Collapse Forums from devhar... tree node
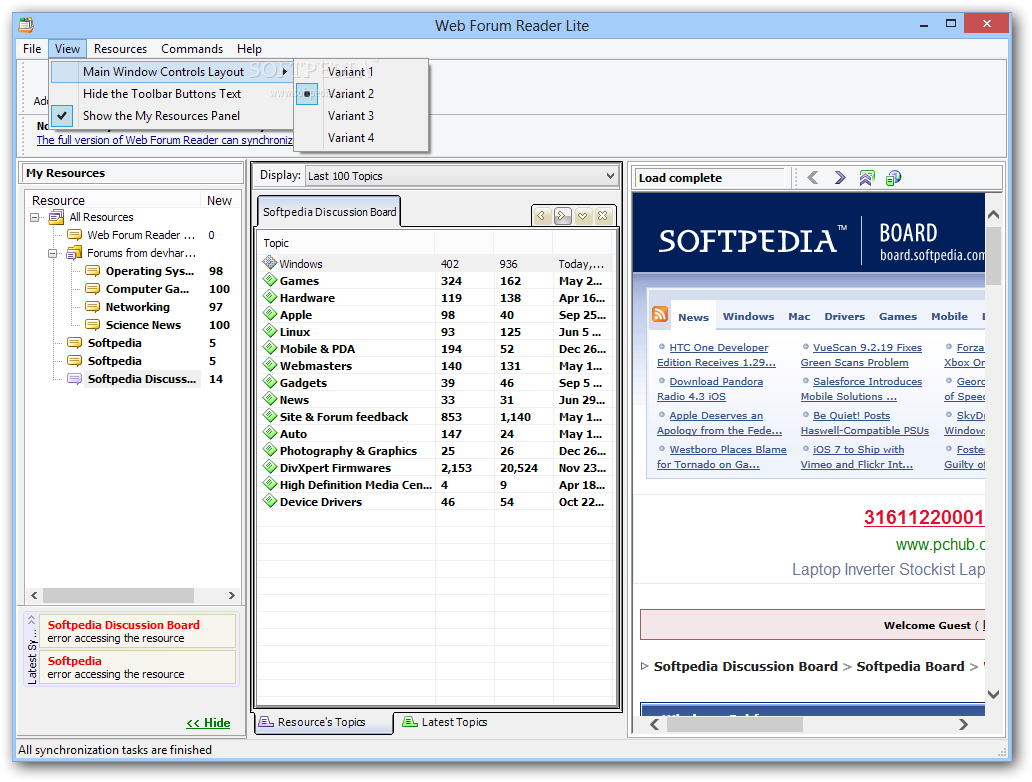The height and width of the screenshot is (782, 1032). pyautogui.click(x=53, y=253)
